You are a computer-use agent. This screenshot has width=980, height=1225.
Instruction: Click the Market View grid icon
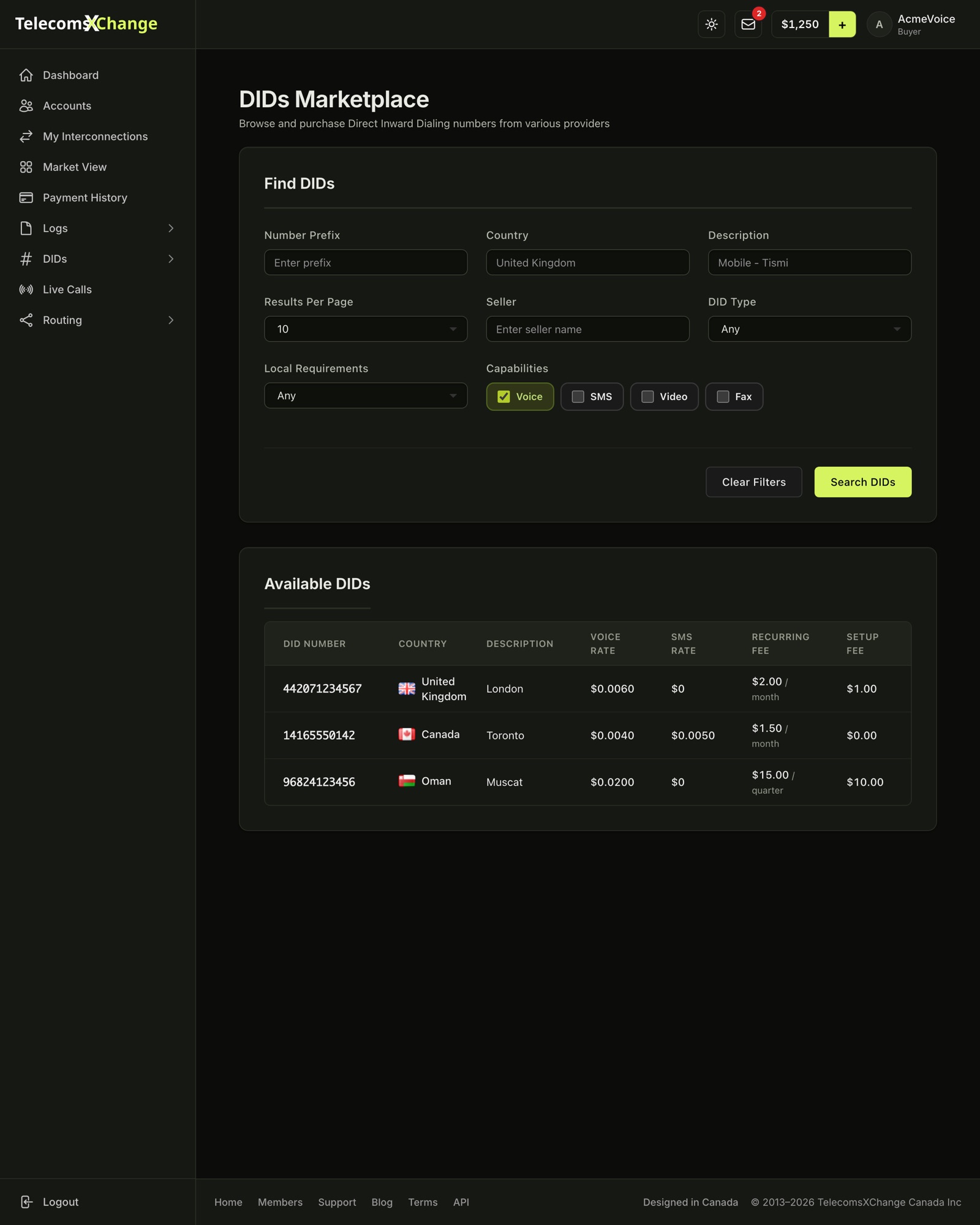point(26,167)
